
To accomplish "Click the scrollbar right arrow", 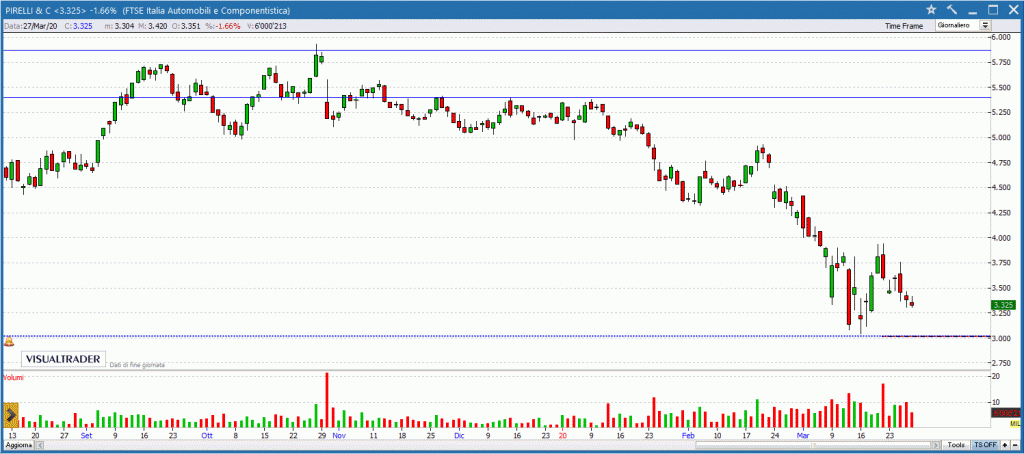I will click(x=937, y=445).
